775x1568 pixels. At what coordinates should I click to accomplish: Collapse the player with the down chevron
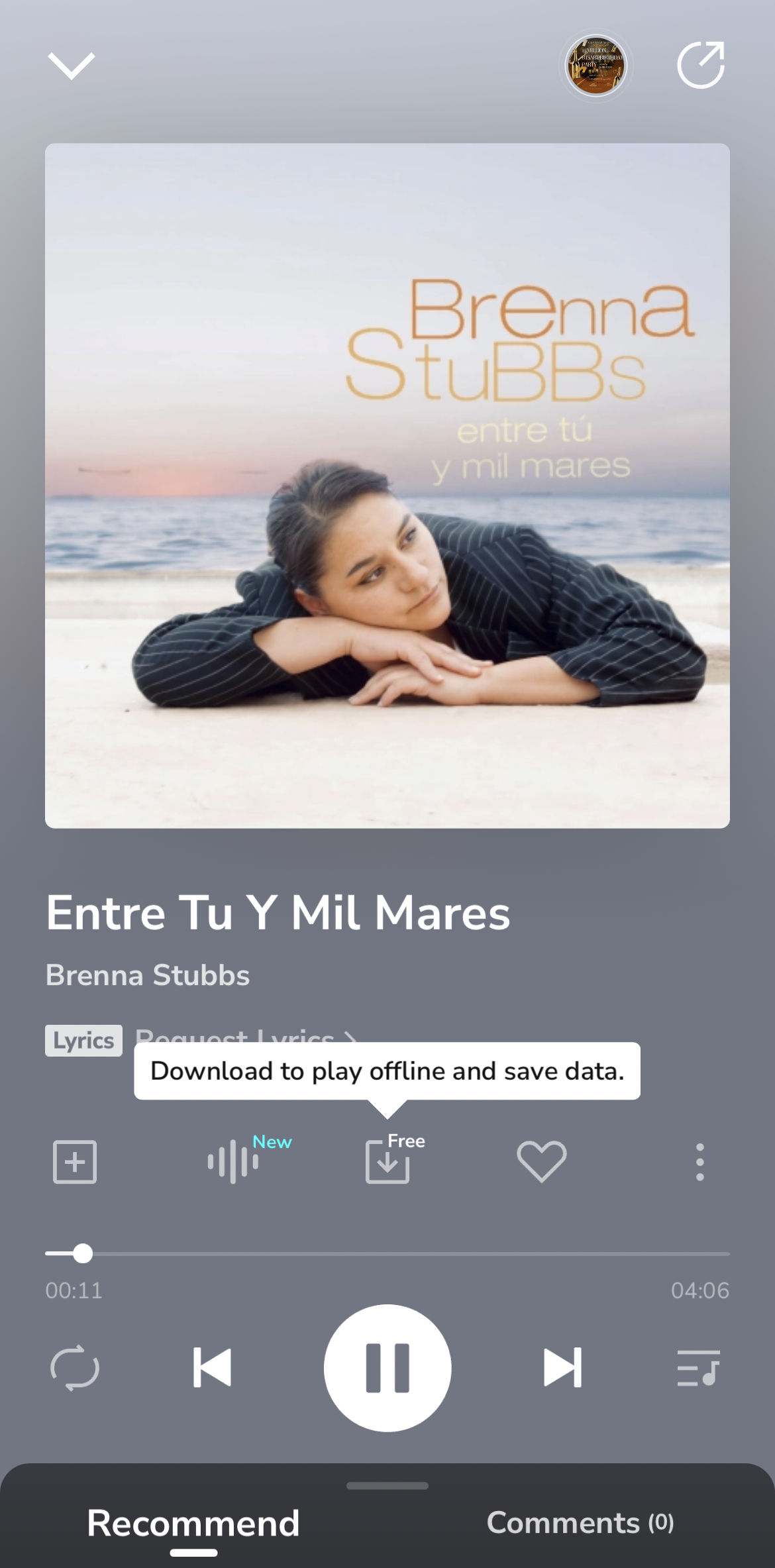click(72, 66)
